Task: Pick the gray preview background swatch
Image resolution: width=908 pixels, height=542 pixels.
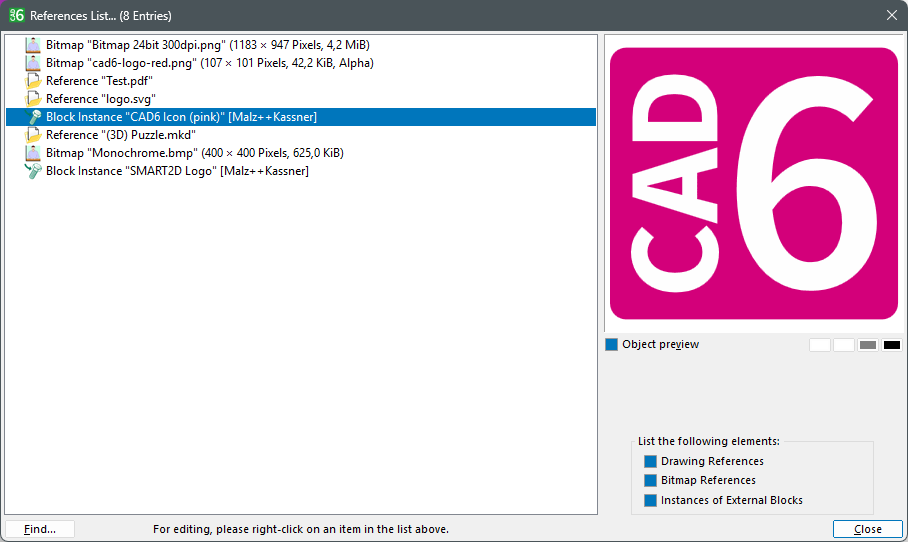Action: pos(867,345)
